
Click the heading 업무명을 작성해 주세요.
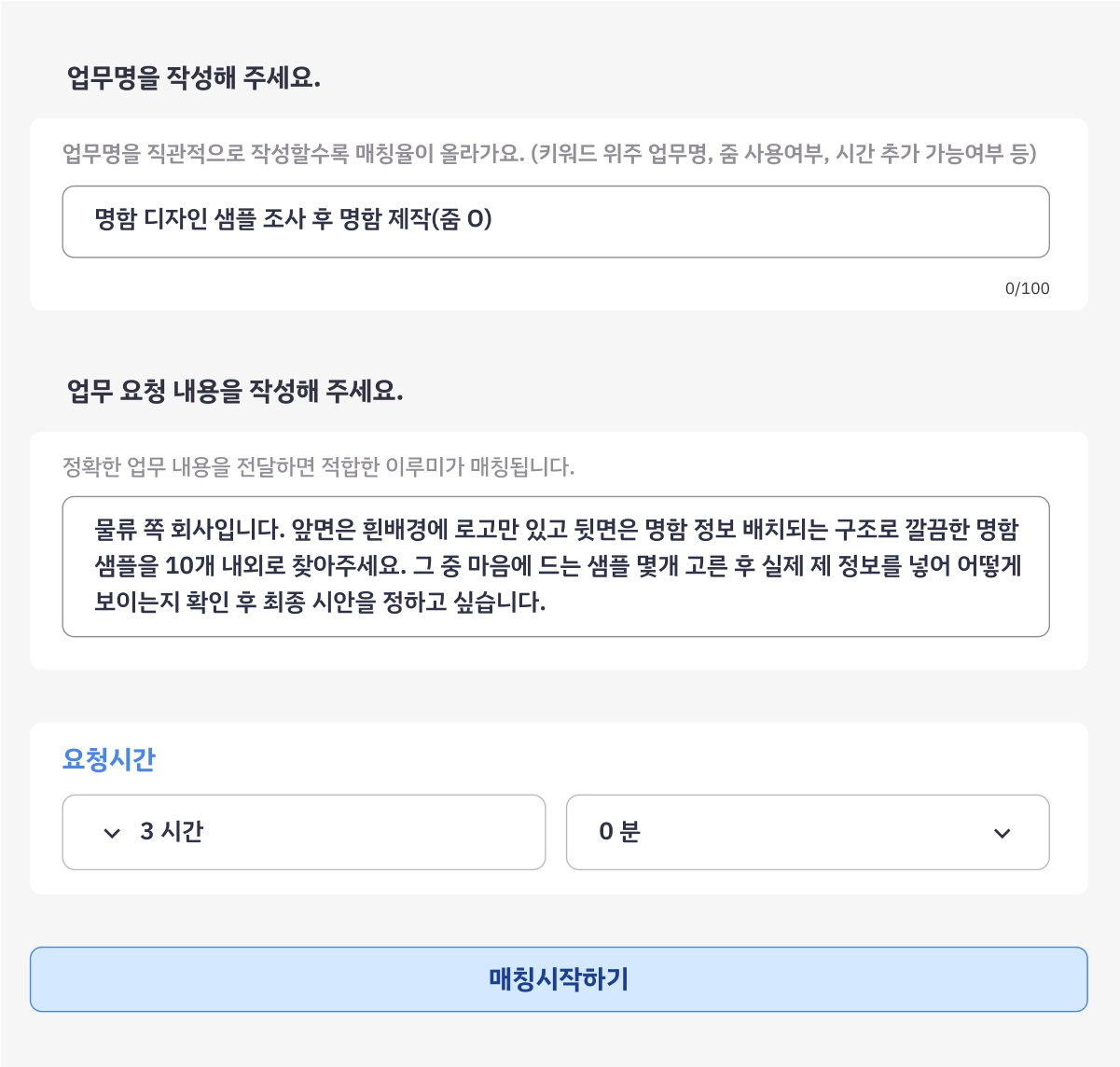click(x=194, y=77)
